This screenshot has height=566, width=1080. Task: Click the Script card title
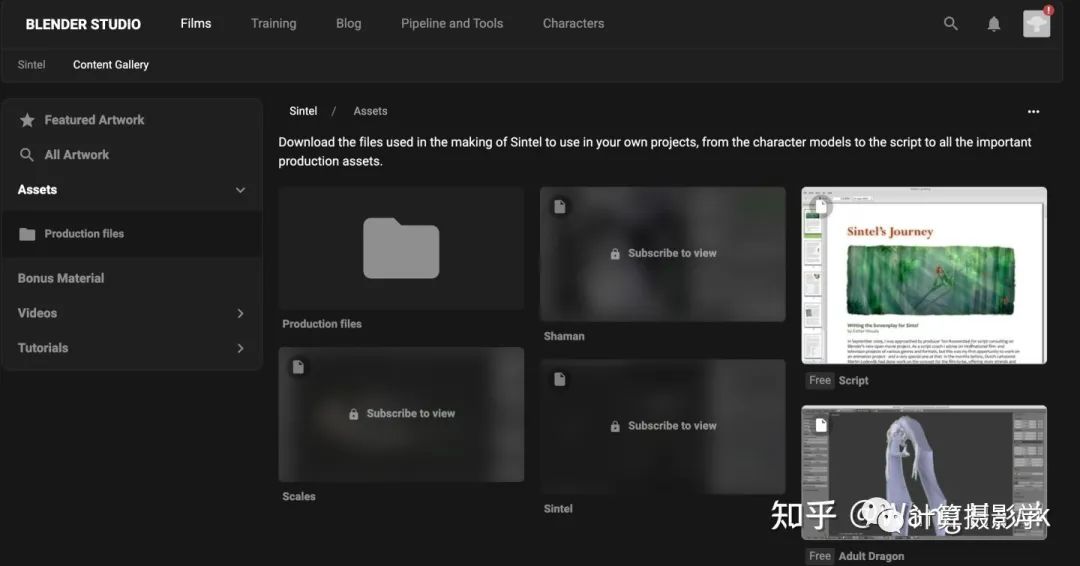click(x=853, y=380)
